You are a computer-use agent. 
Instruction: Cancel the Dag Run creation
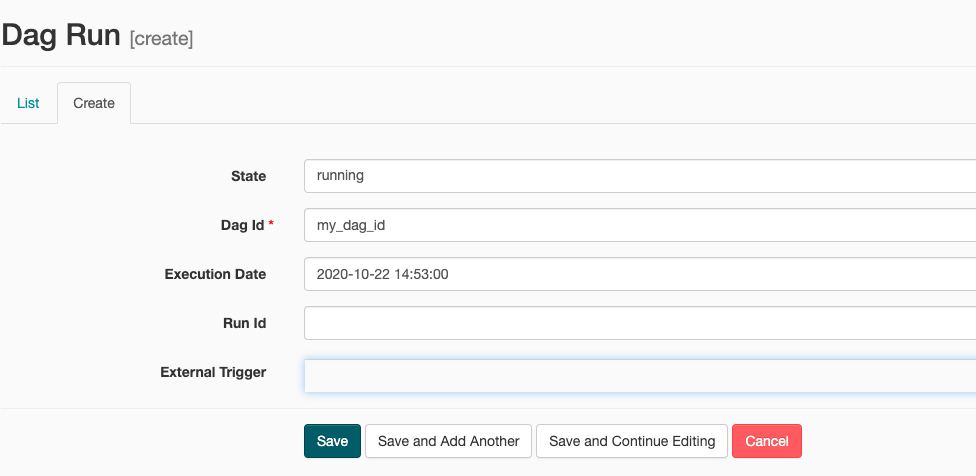[767, 441]
